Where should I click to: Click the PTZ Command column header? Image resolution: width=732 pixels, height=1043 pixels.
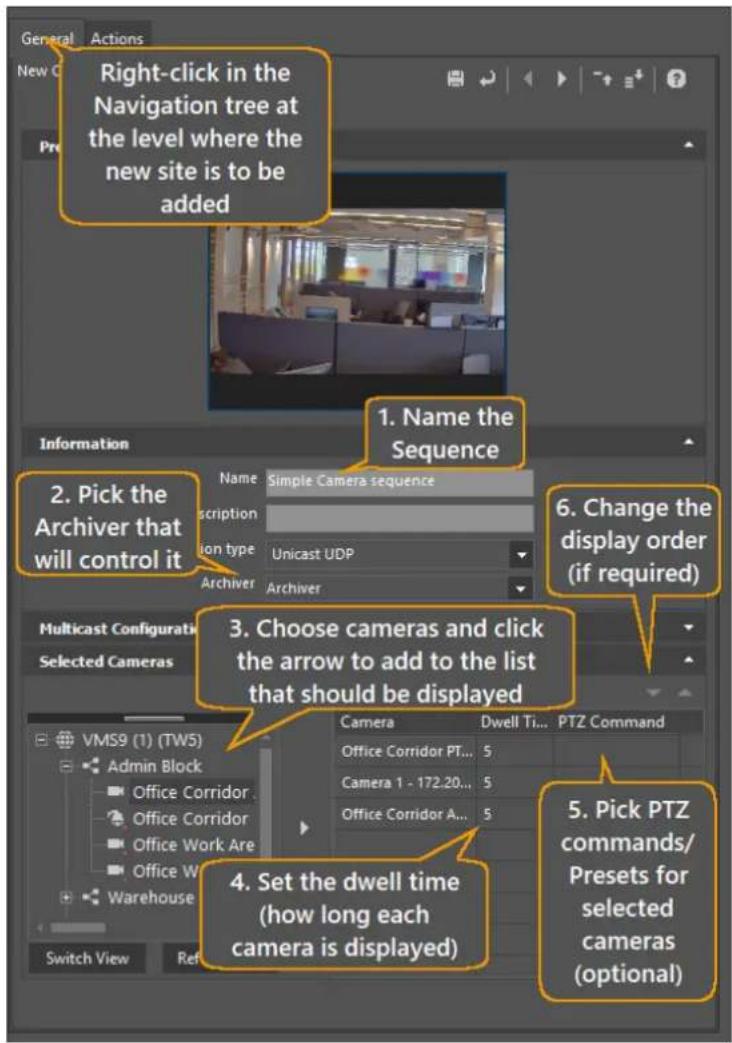tap(616, 722)
